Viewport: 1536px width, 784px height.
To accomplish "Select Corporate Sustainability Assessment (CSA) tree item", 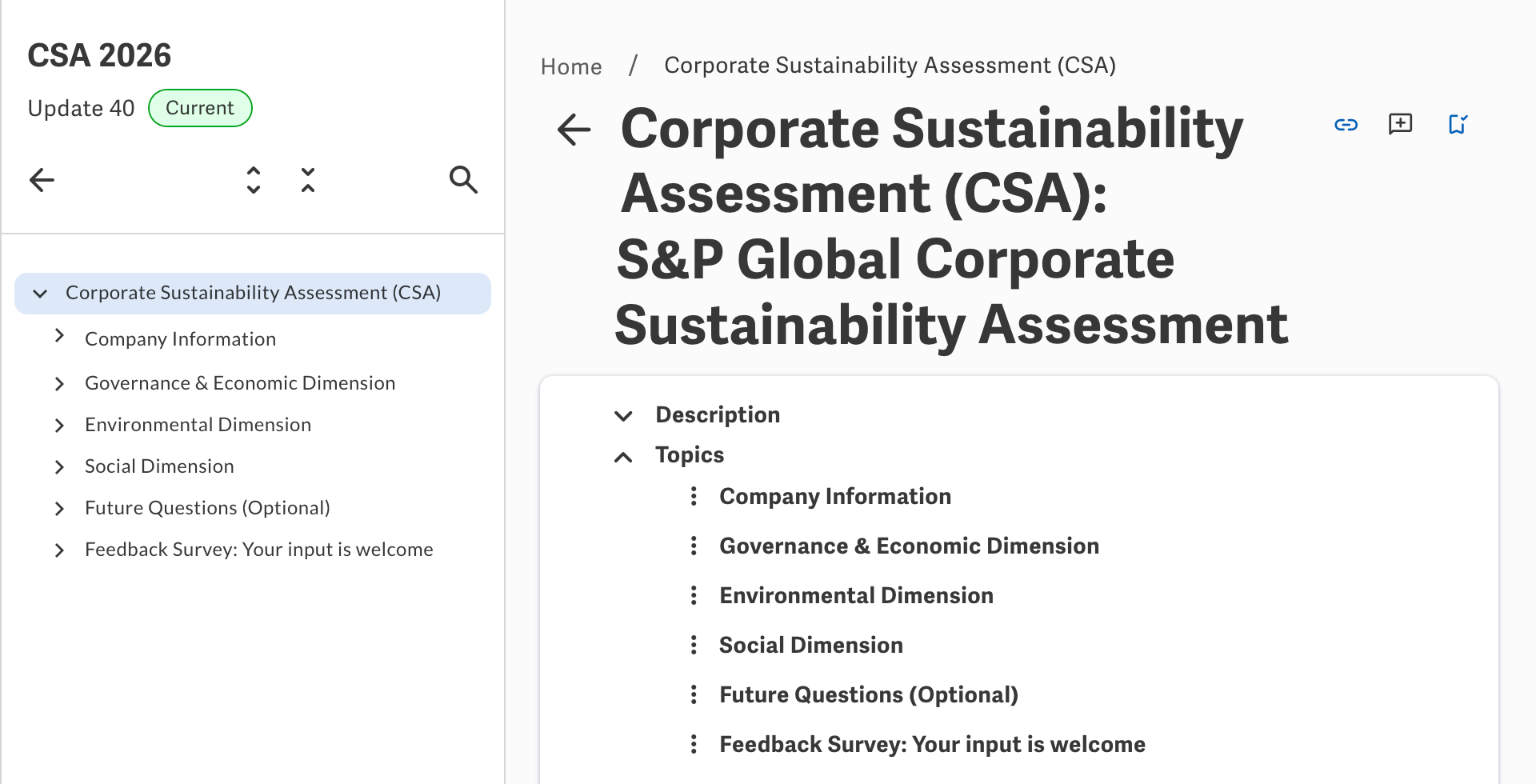I will pos(253,294).
